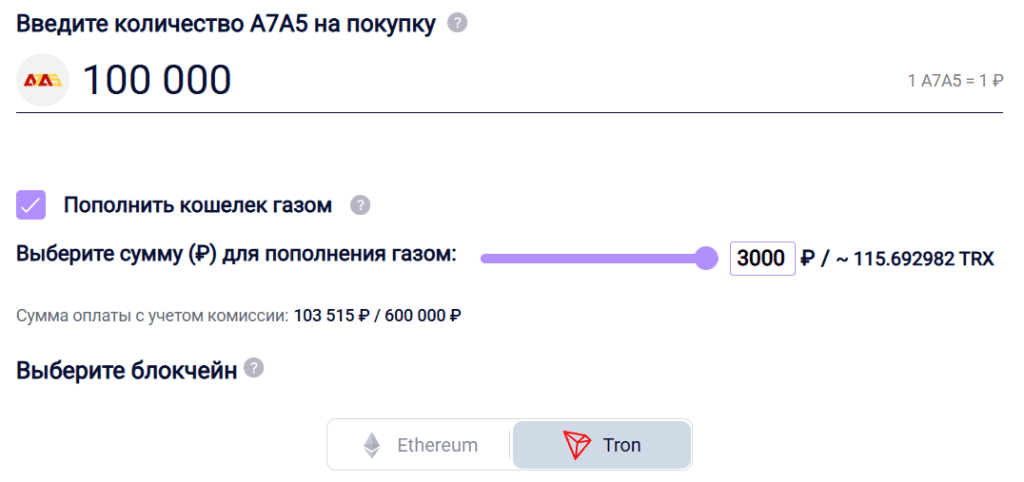Click the red Tron logo icon

click(577, 445)
